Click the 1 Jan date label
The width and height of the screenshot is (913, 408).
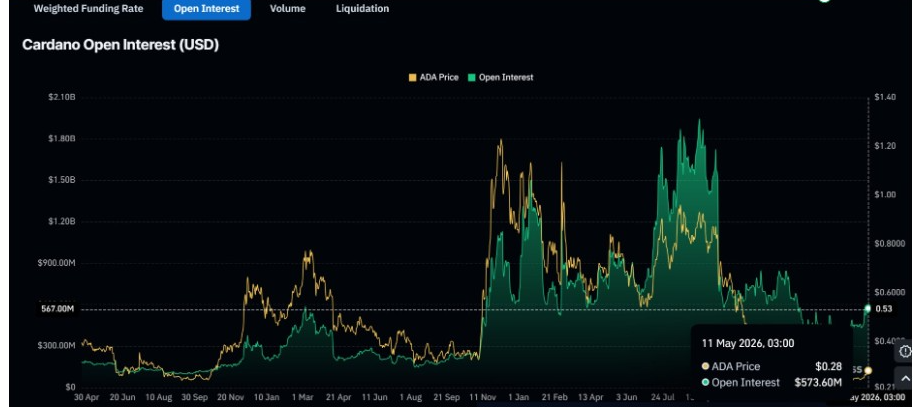click(519, 398)
